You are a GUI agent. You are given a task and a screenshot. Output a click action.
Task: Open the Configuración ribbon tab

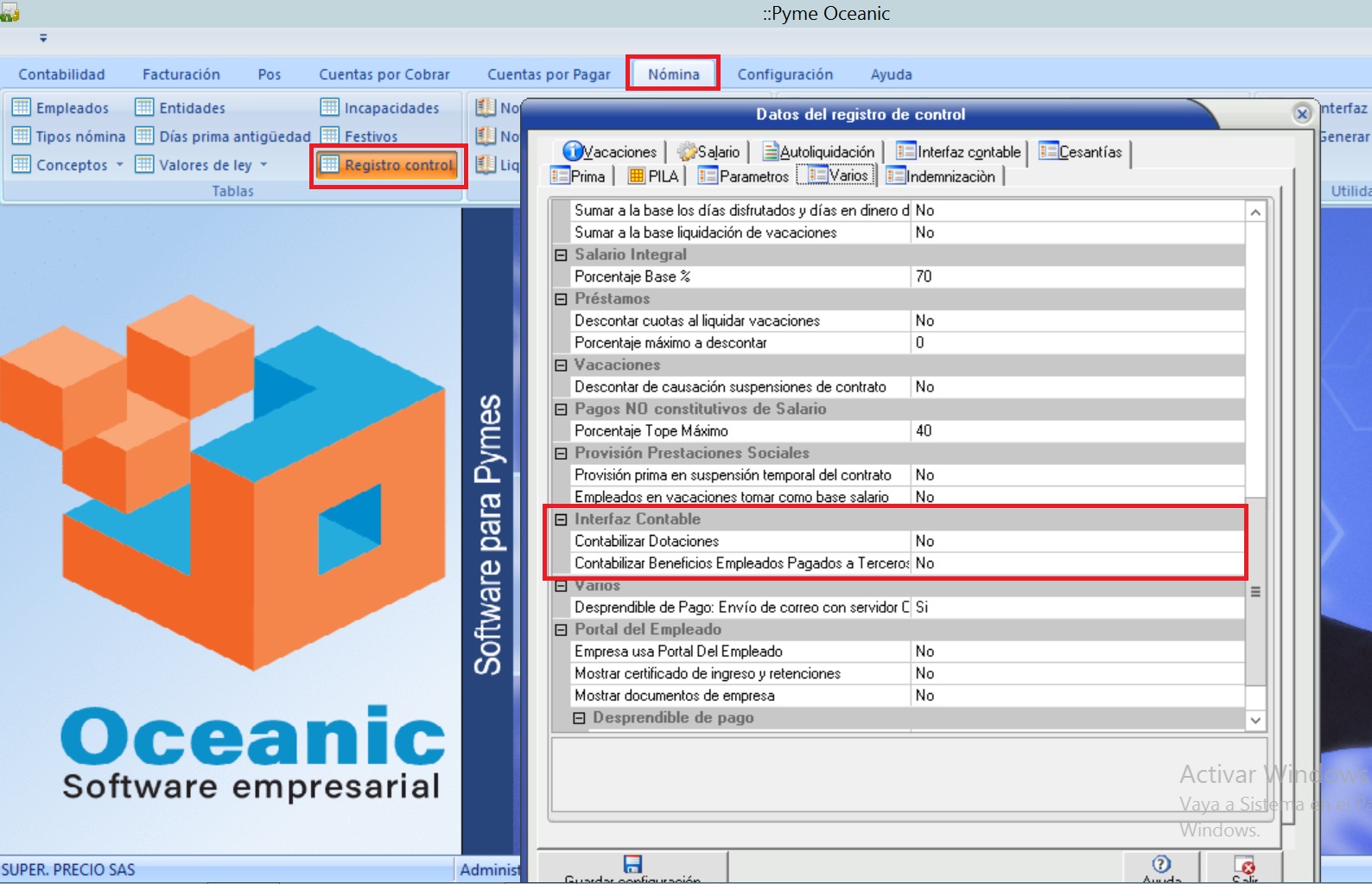tap(785, 74)
